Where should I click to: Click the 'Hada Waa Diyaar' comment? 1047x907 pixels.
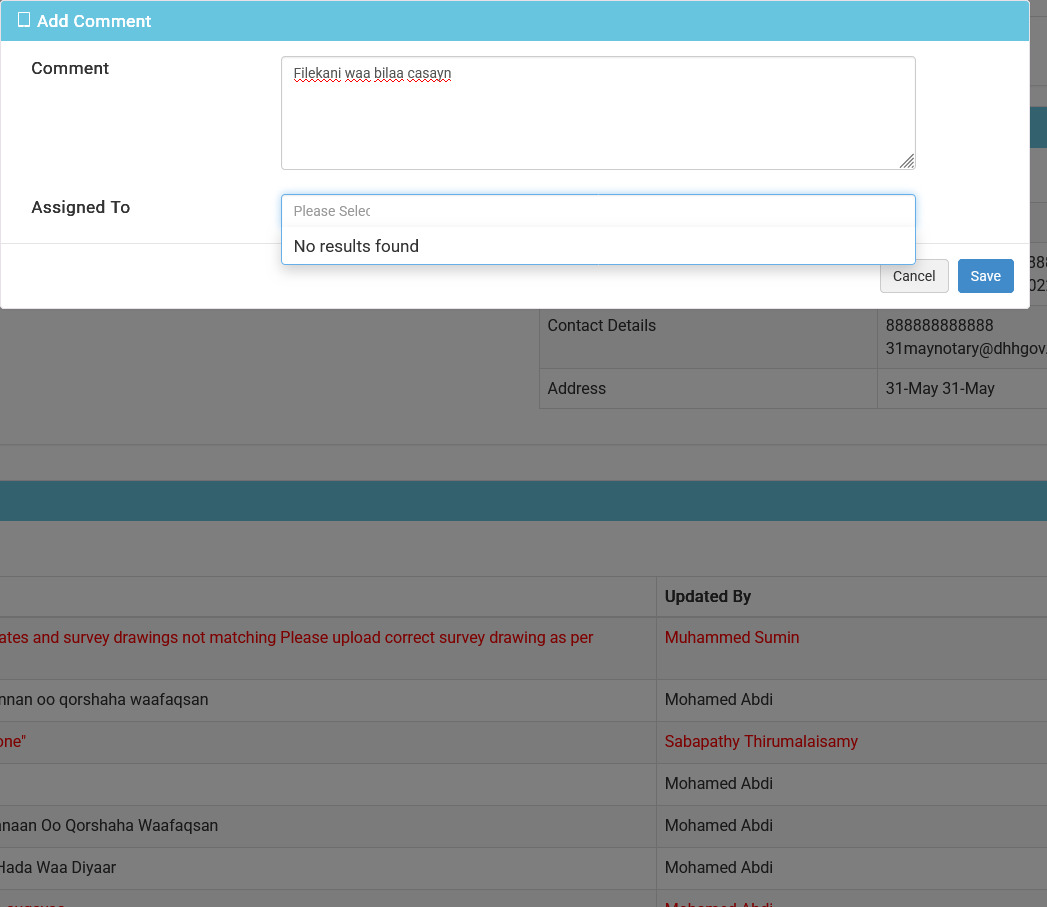point(58,868)
